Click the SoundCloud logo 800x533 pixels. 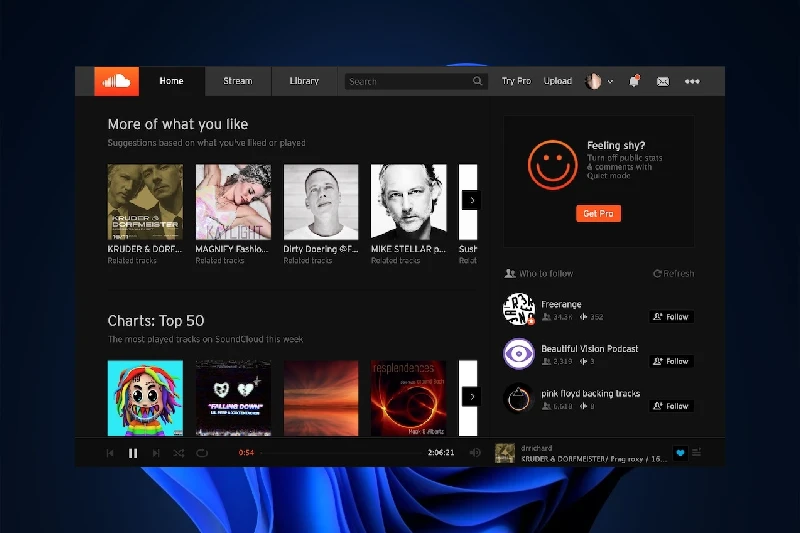click(116, 81)
